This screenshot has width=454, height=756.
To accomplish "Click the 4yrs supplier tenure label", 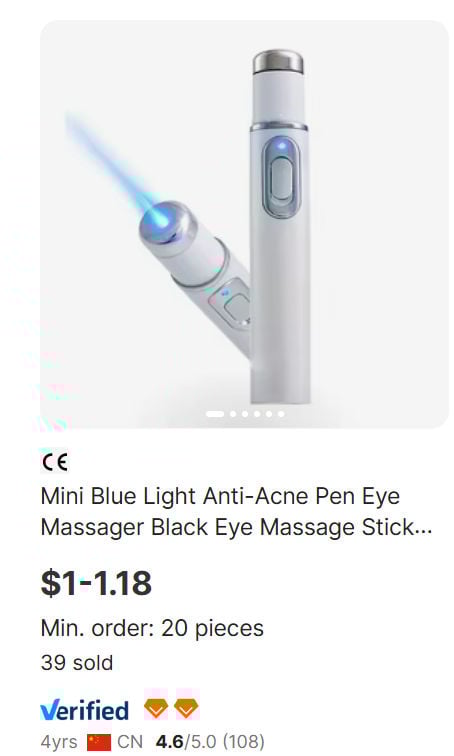I will tap(58, 742).
